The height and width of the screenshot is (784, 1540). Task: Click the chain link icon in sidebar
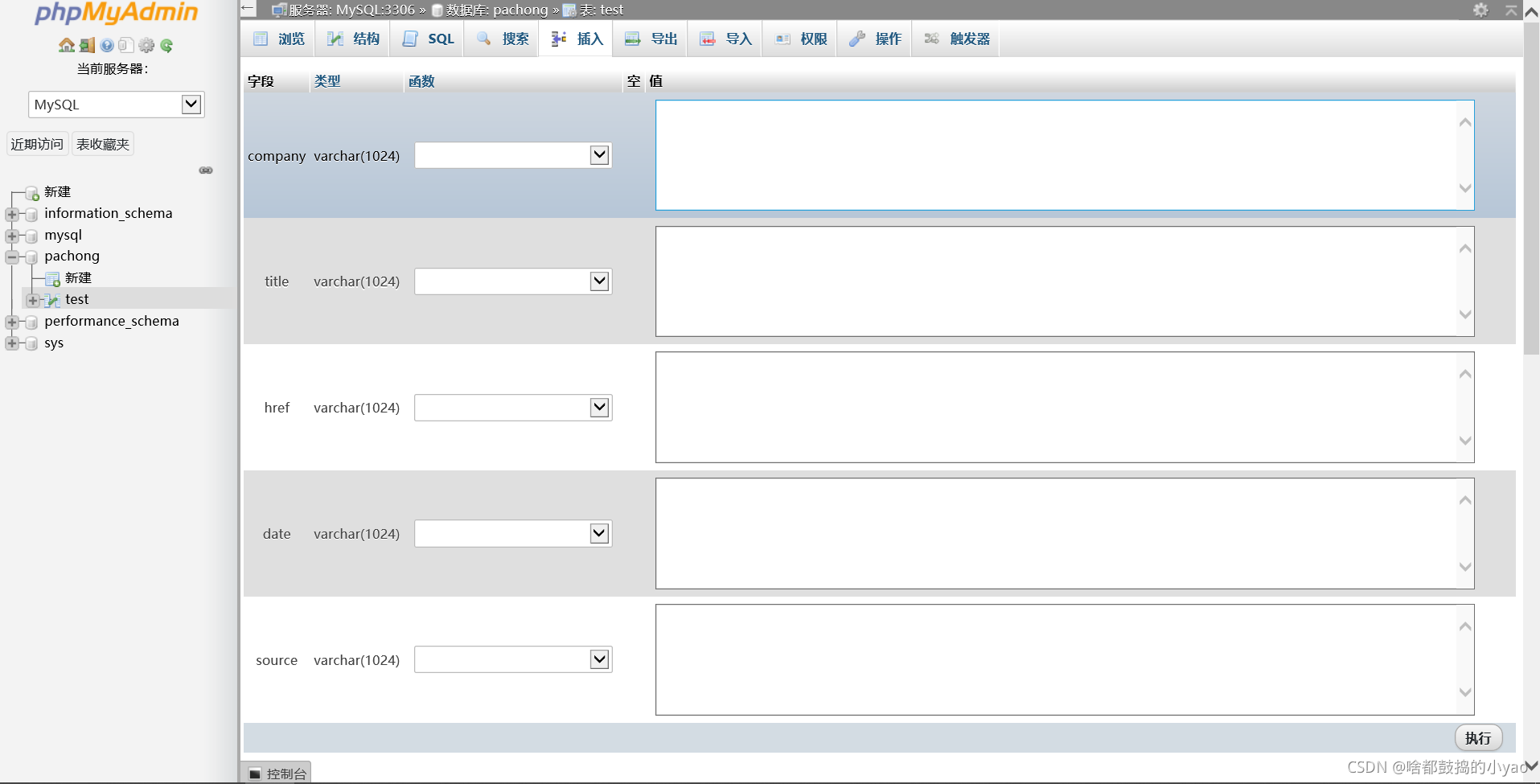(x=206, y=170)
